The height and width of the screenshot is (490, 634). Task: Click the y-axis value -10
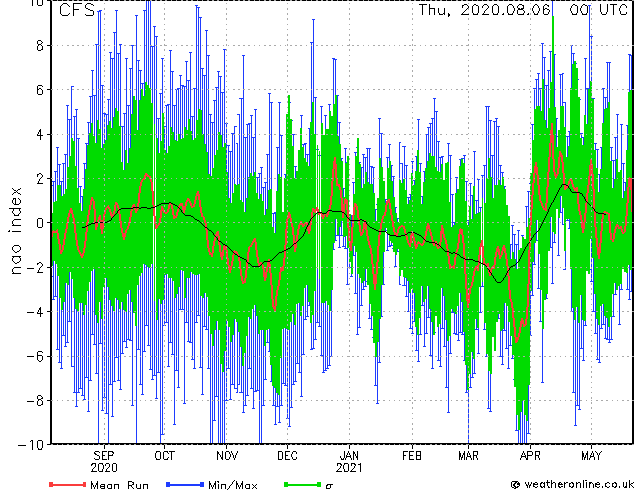click(x=31, y=445)
